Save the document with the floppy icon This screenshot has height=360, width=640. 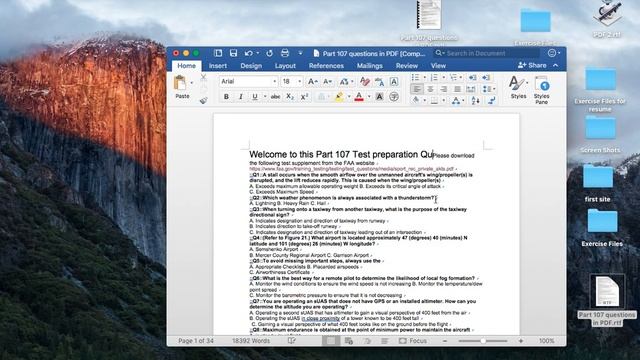click(x=233, y=53)
